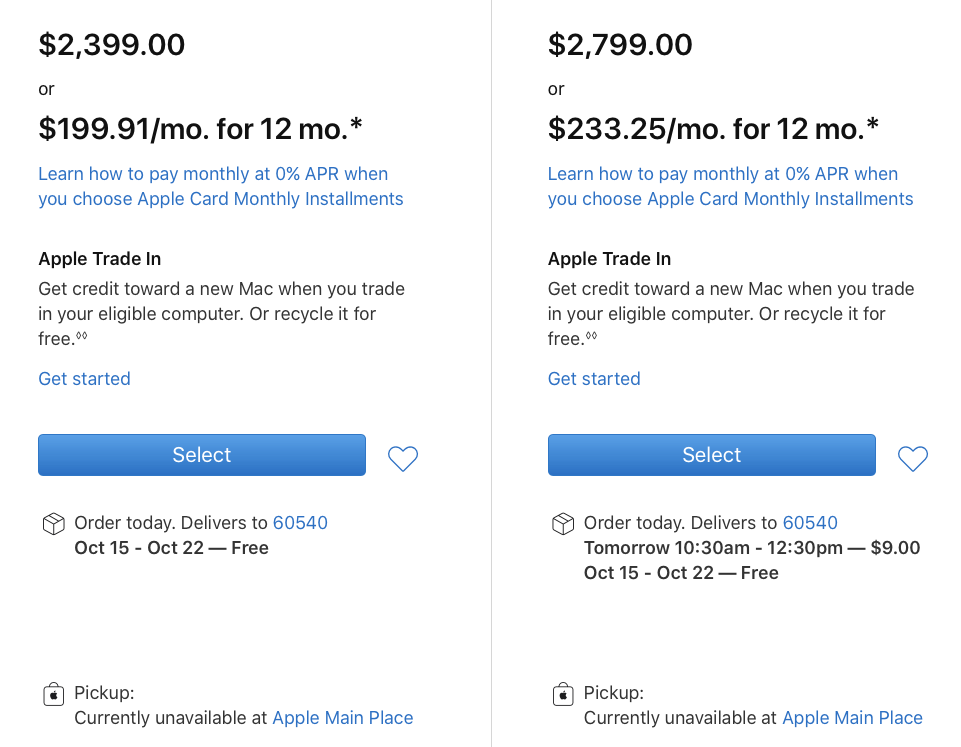Get started with Trade In for $2,799.00 model
Image resolution: width=961 pixels, height=747 pixels.
594,379
